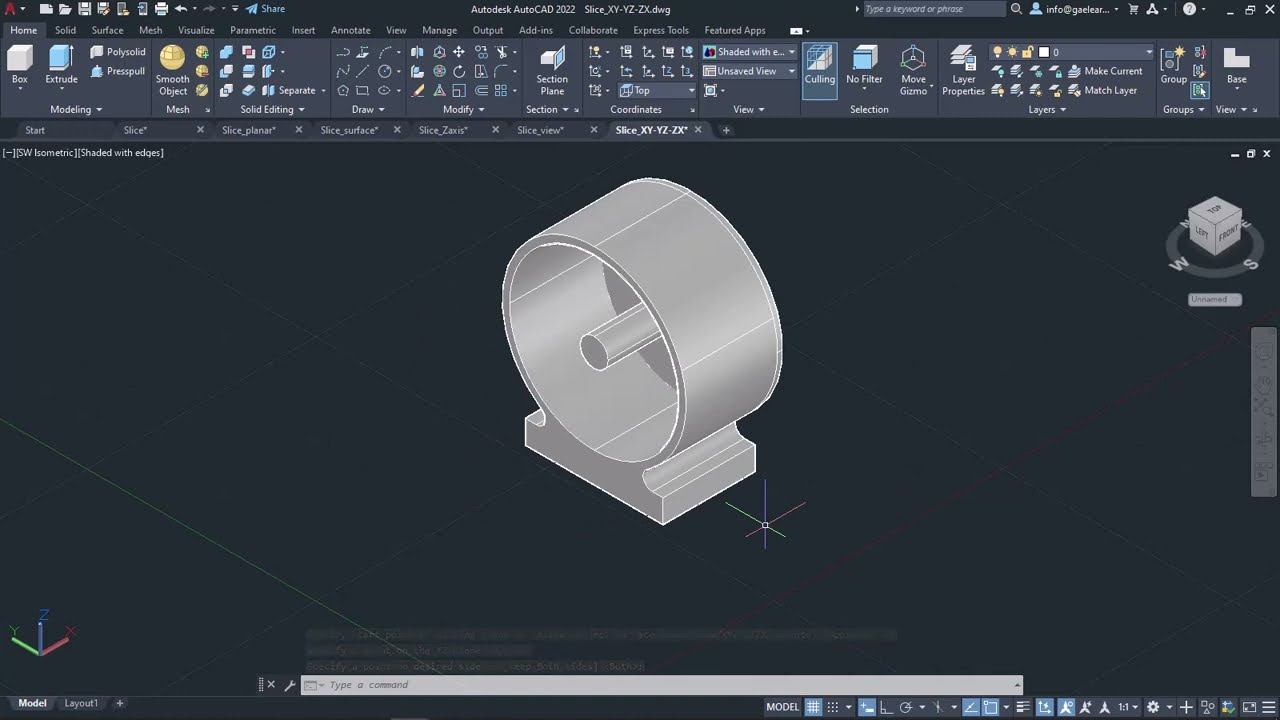Viewport: 1280px width, 720px height.
Task: Toggle polar tracking in status bar
Action: (906, 707)
